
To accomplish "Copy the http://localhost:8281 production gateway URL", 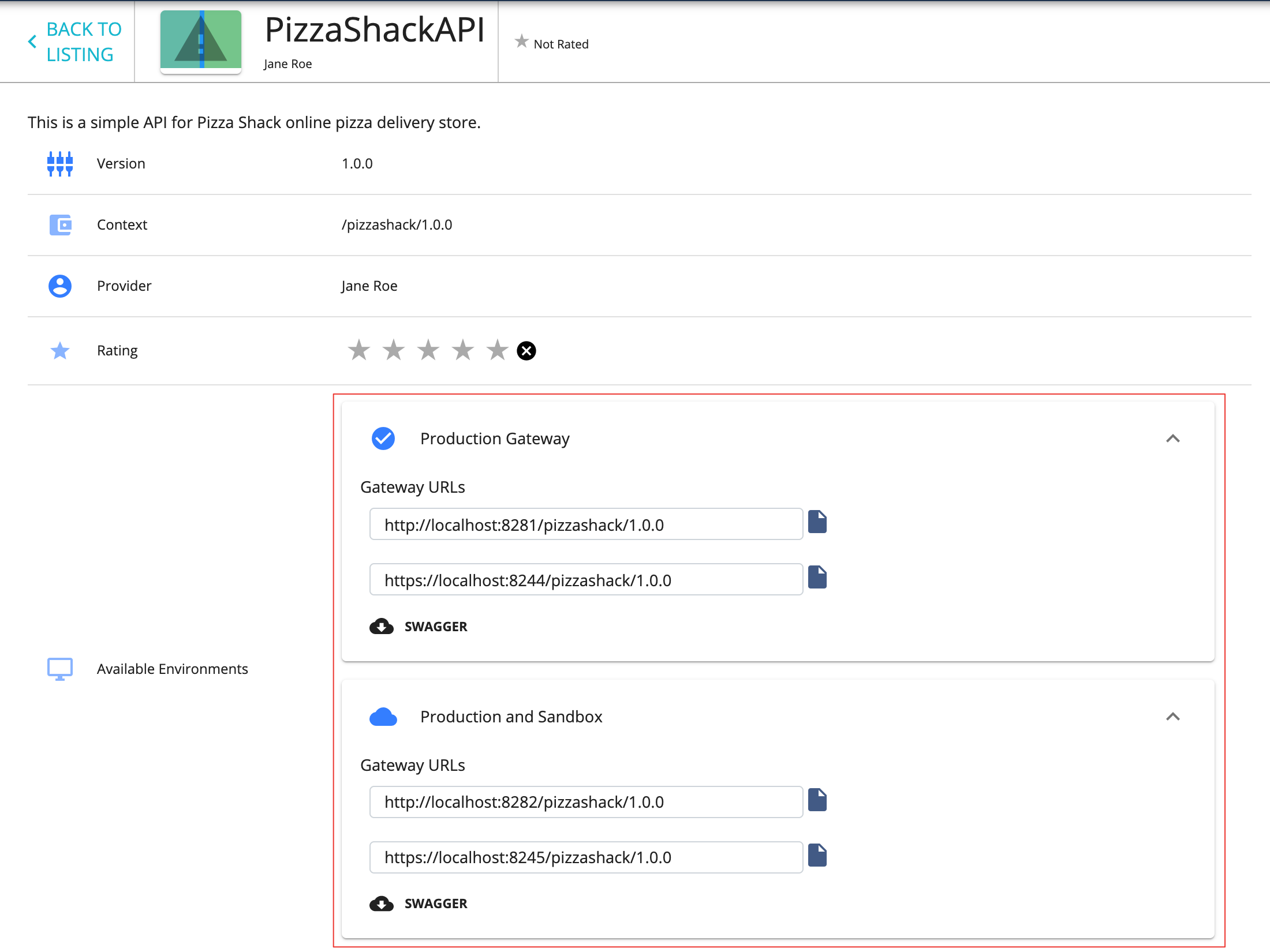I will point(819,523).
